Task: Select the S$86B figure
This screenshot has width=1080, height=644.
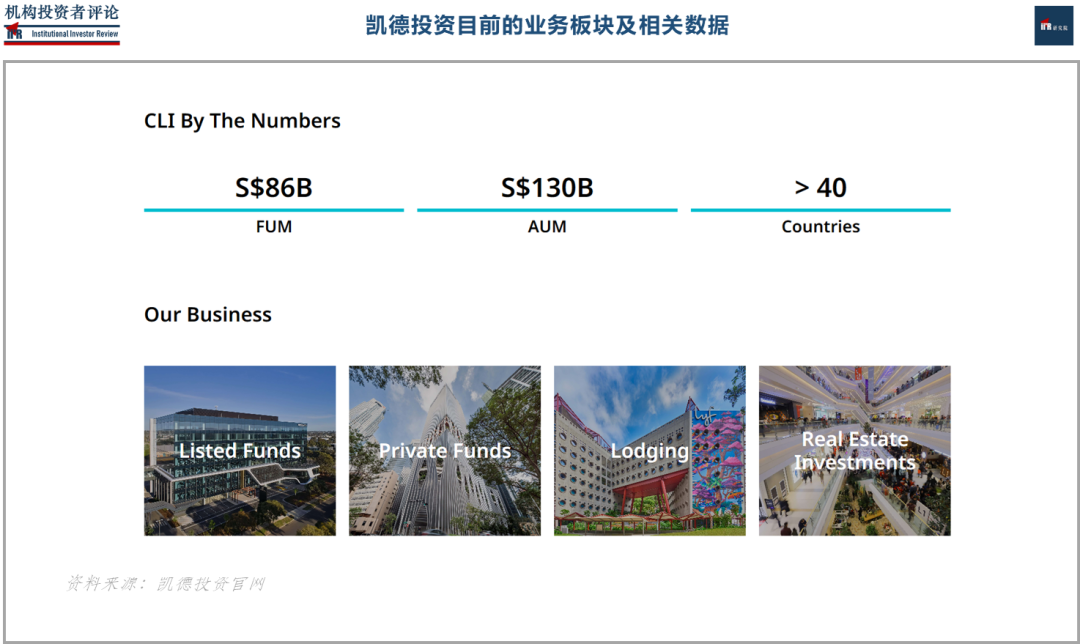Action: (x=273, y=187)
